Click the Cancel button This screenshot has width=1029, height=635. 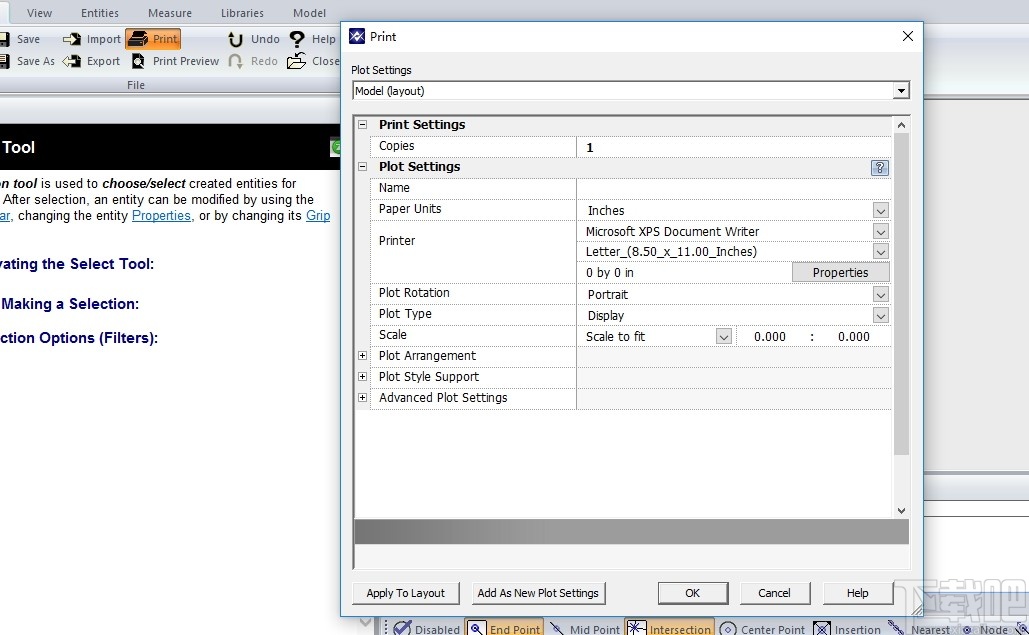pos(774,593)
